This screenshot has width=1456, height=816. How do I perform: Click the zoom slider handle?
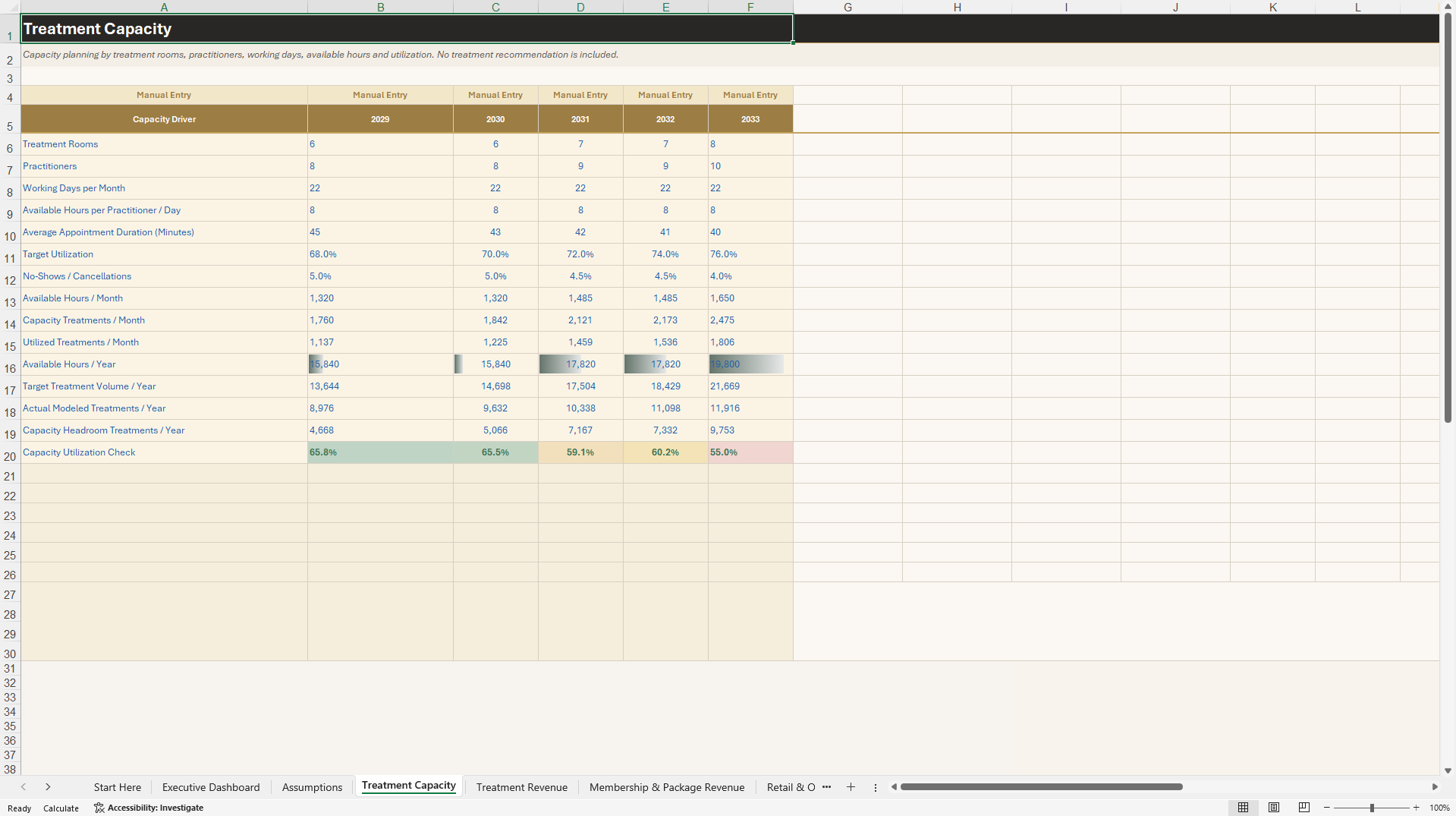click(x=1372, y=808)
